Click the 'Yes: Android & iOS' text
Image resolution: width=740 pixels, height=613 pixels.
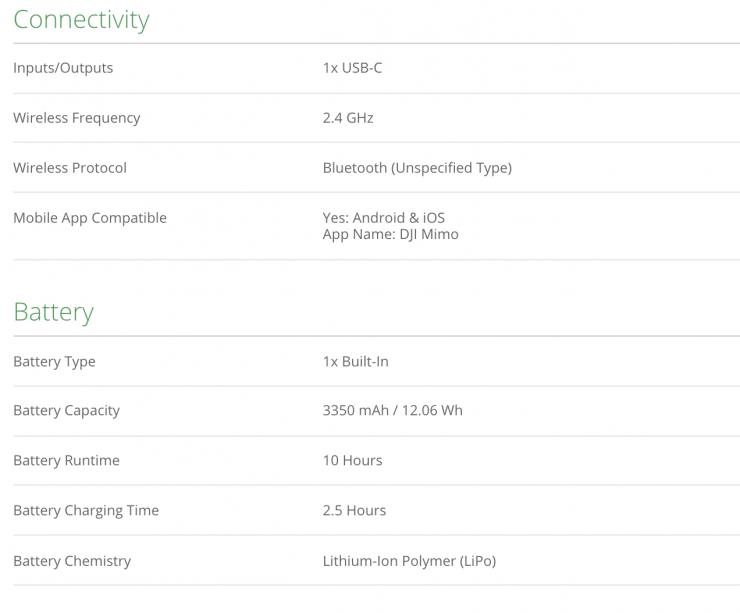[384, 218]
